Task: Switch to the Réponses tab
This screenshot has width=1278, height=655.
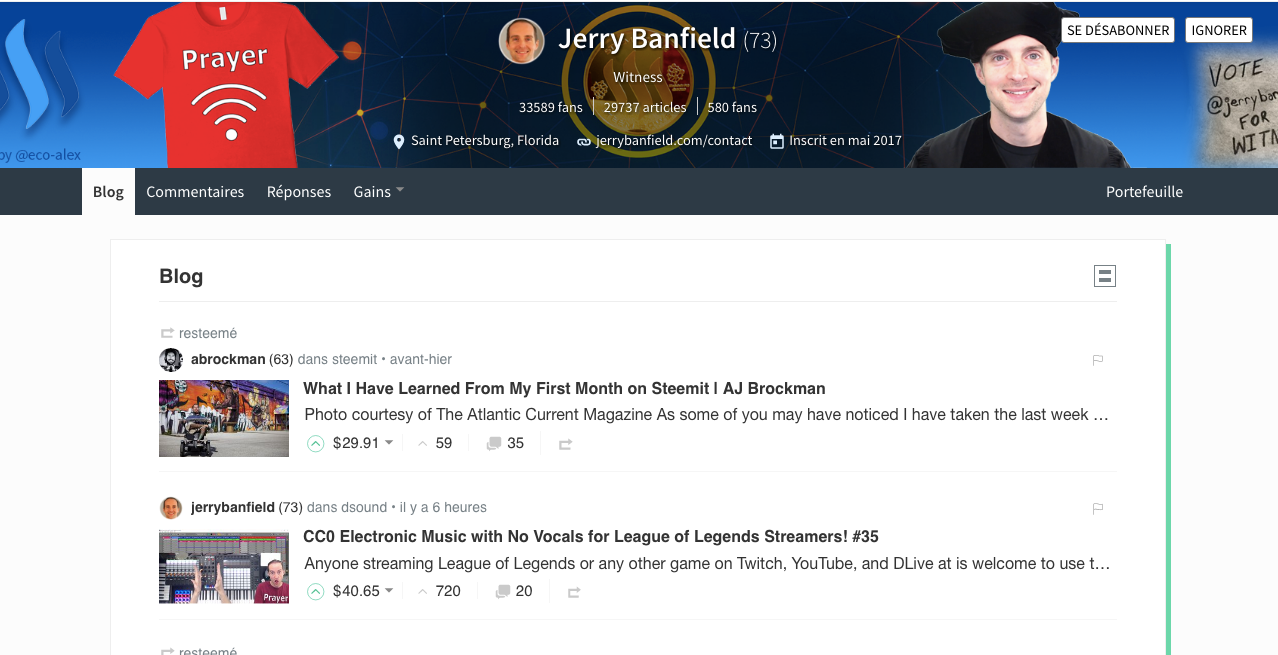Action: pyautogui.click(x=299, y=191)
